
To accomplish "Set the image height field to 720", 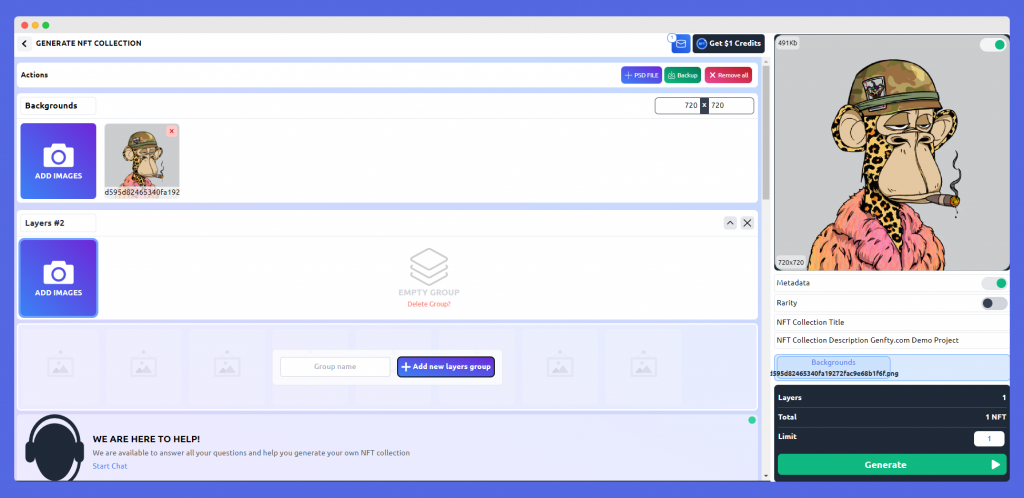I will [731, 105].
